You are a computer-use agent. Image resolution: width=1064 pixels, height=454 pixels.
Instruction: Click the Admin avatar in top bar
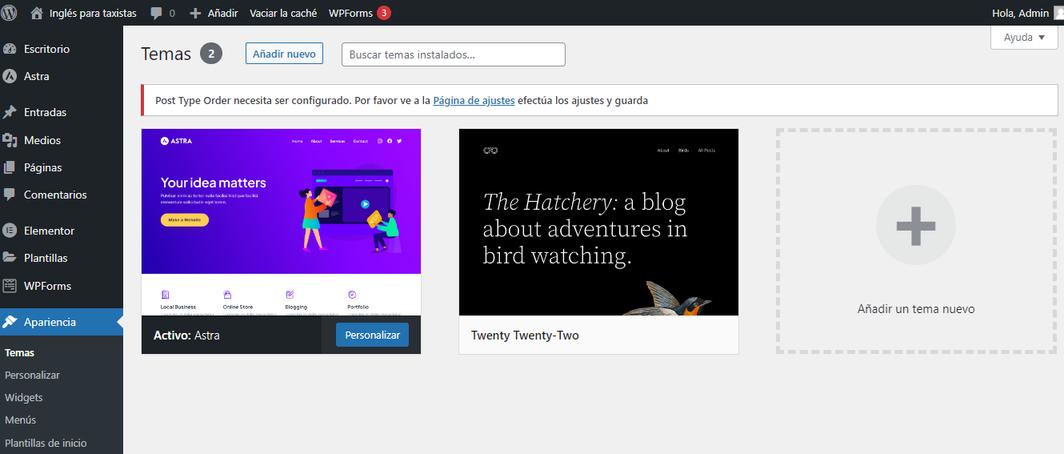pos(1059,13)
